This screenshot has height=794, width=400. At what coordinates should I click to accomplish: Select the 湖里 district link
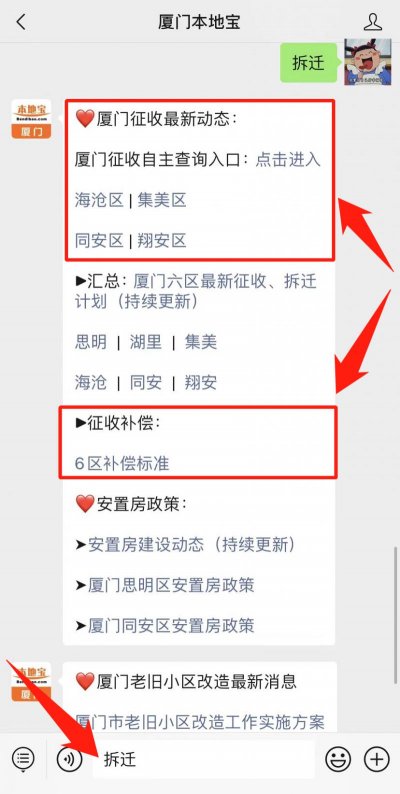pos(145,342)
